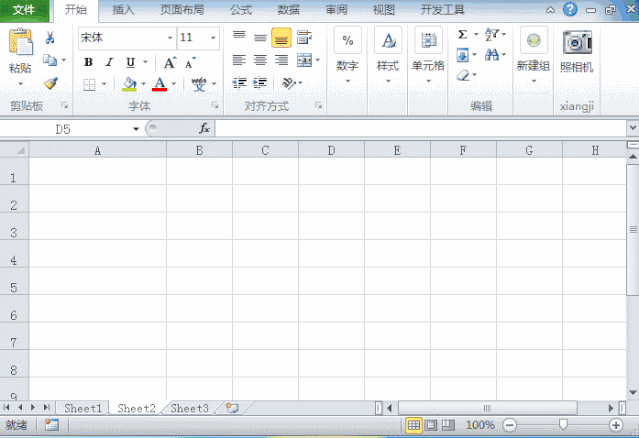
Task: Open font dialog launcher in 字体
Action: 214,106
